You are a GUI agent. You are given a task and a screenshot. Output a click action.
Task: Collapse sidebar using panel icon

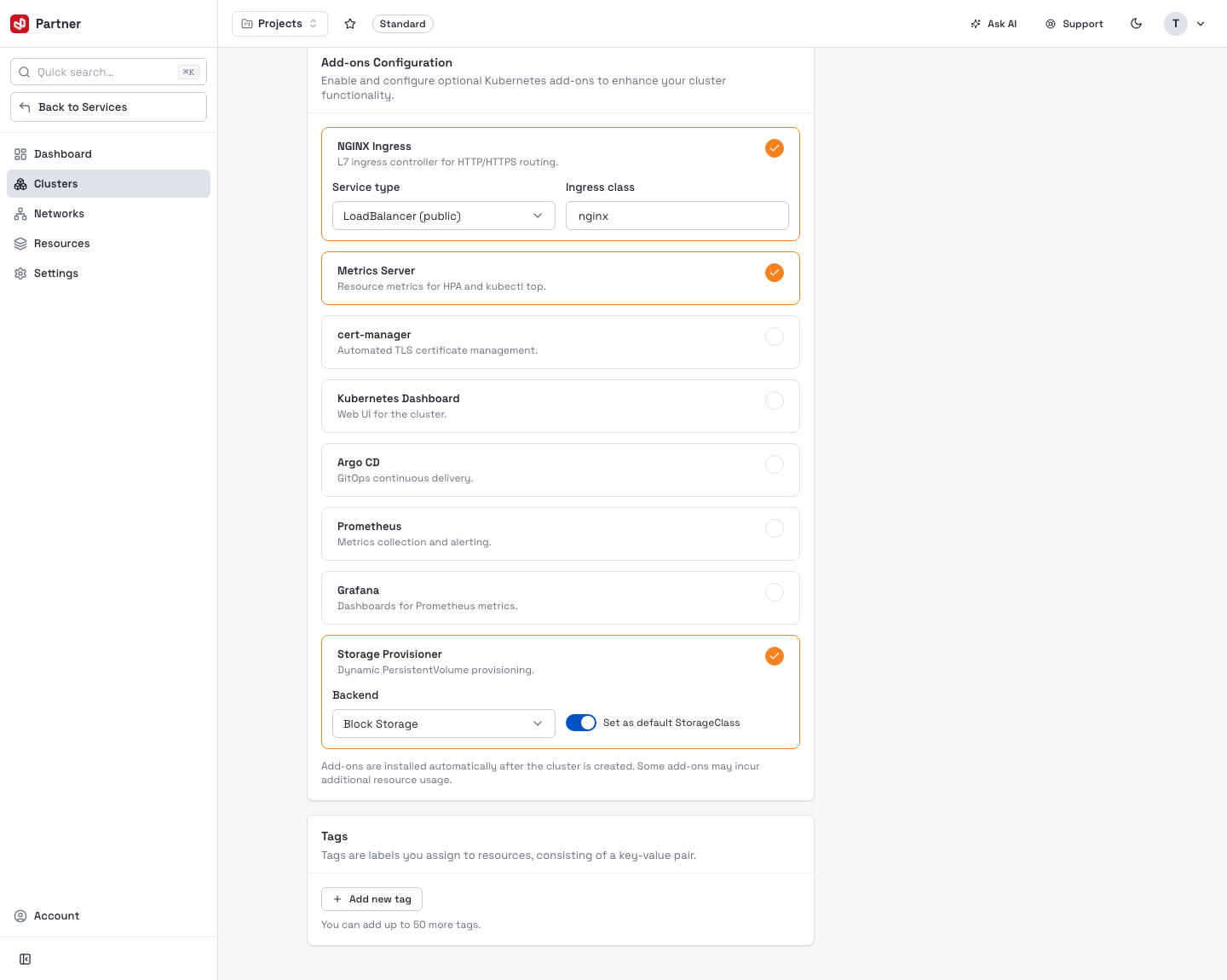tap(26, 960)
